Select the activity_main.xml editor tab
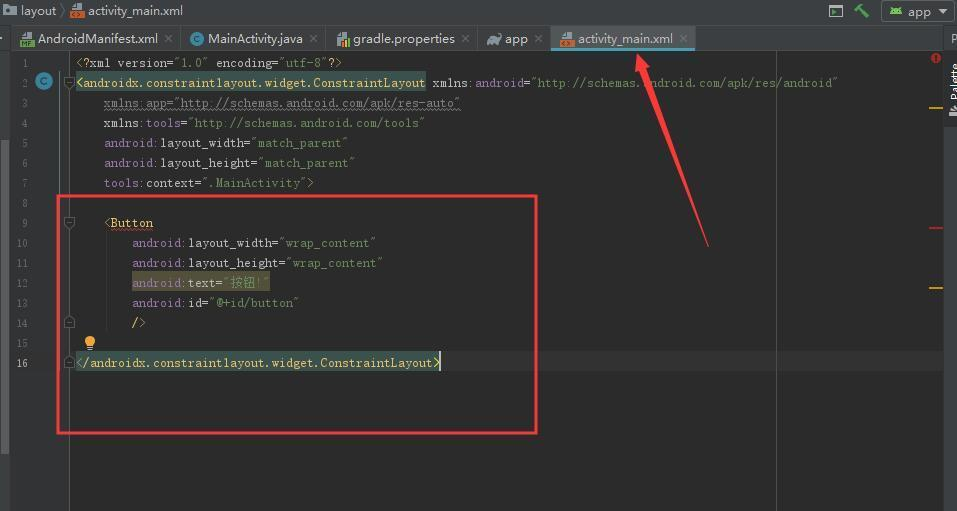Viewport: 957px width, 511px height. (x=624, y=38)
